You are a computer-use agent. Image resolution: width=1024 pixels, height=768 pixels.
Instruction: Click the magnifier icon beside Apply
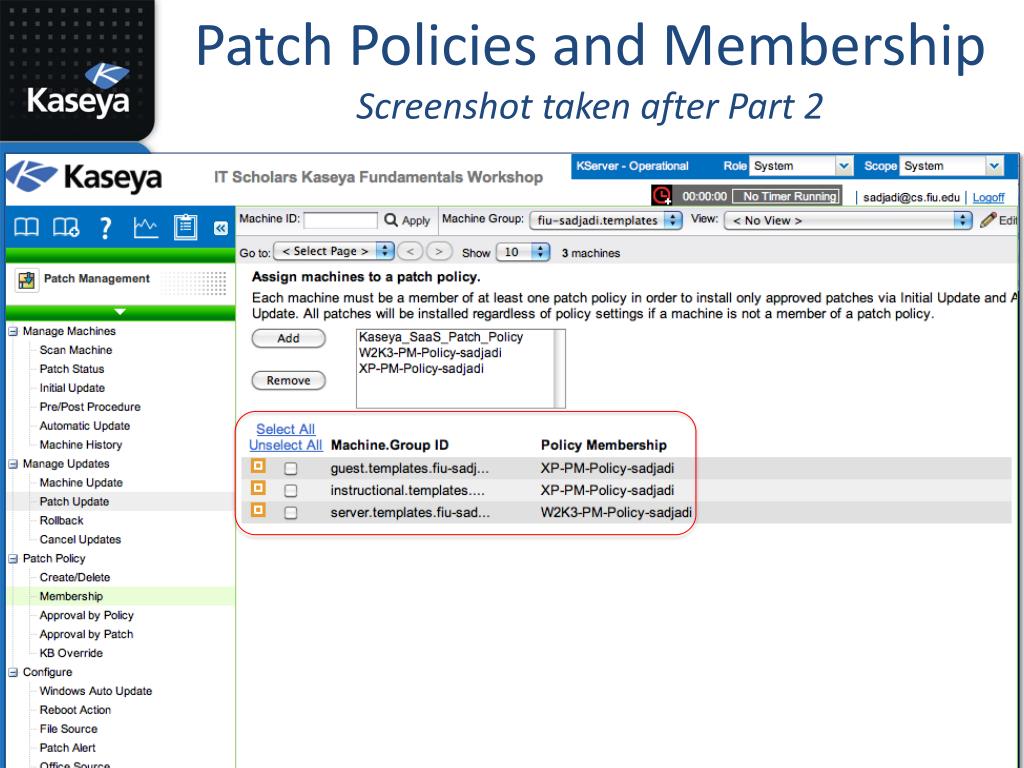click(x=391, y=219)
